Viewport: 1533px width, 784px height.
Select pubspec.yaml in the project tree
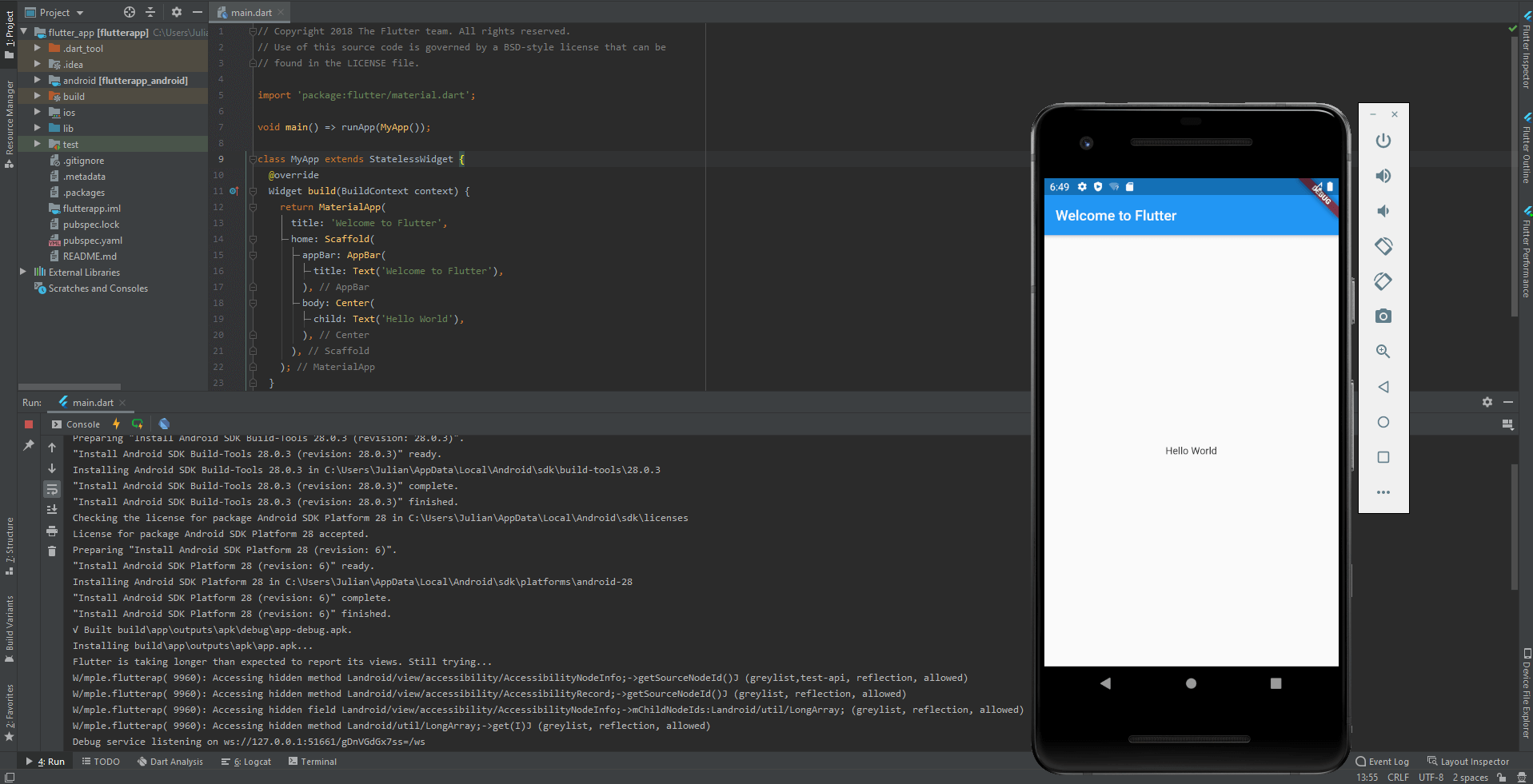coord(92,240)
